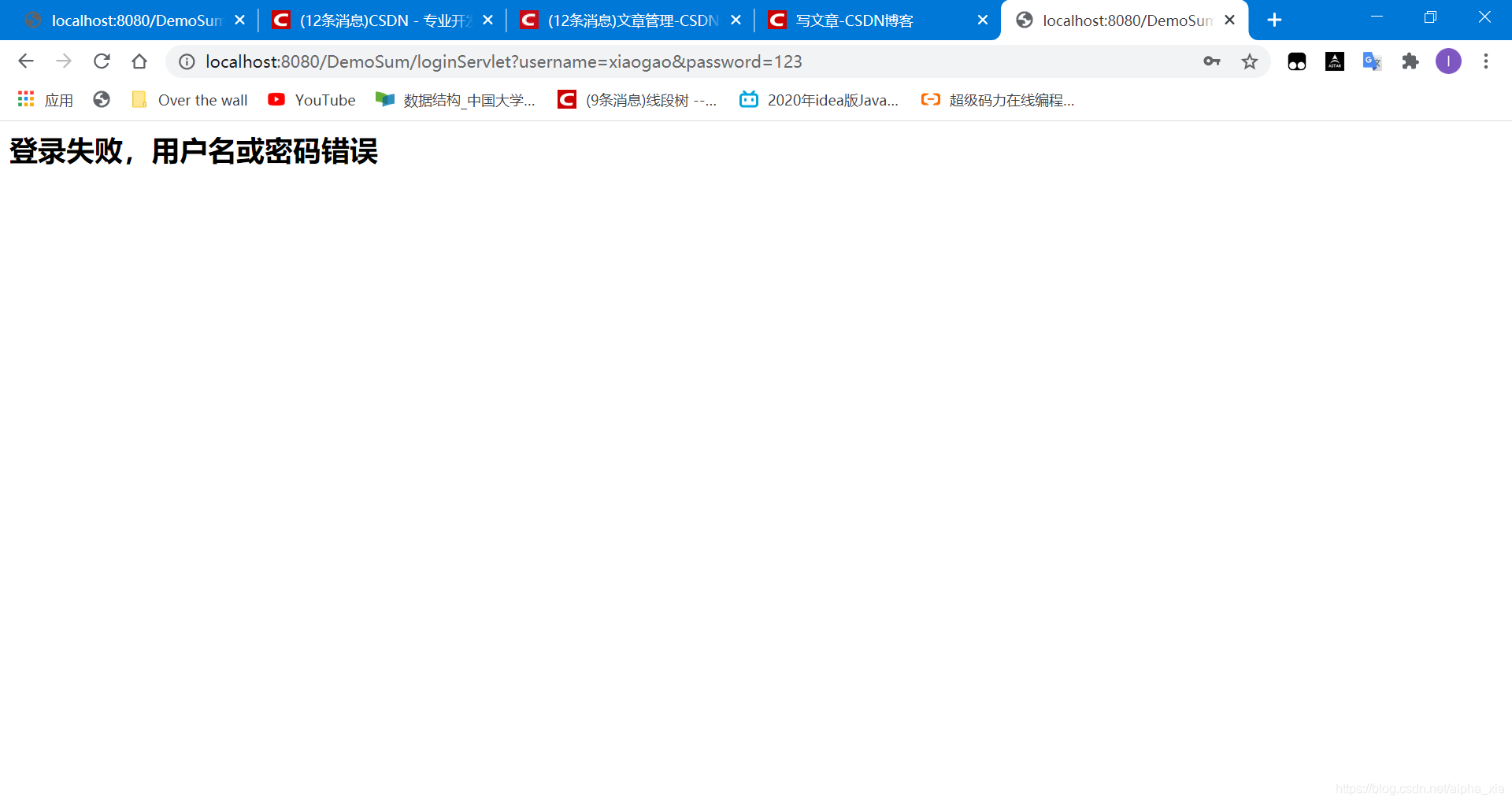This screenshot has width=1512, height=803.
Task: Click the ASTAR extension icon
Action: tap(1334, 61)
